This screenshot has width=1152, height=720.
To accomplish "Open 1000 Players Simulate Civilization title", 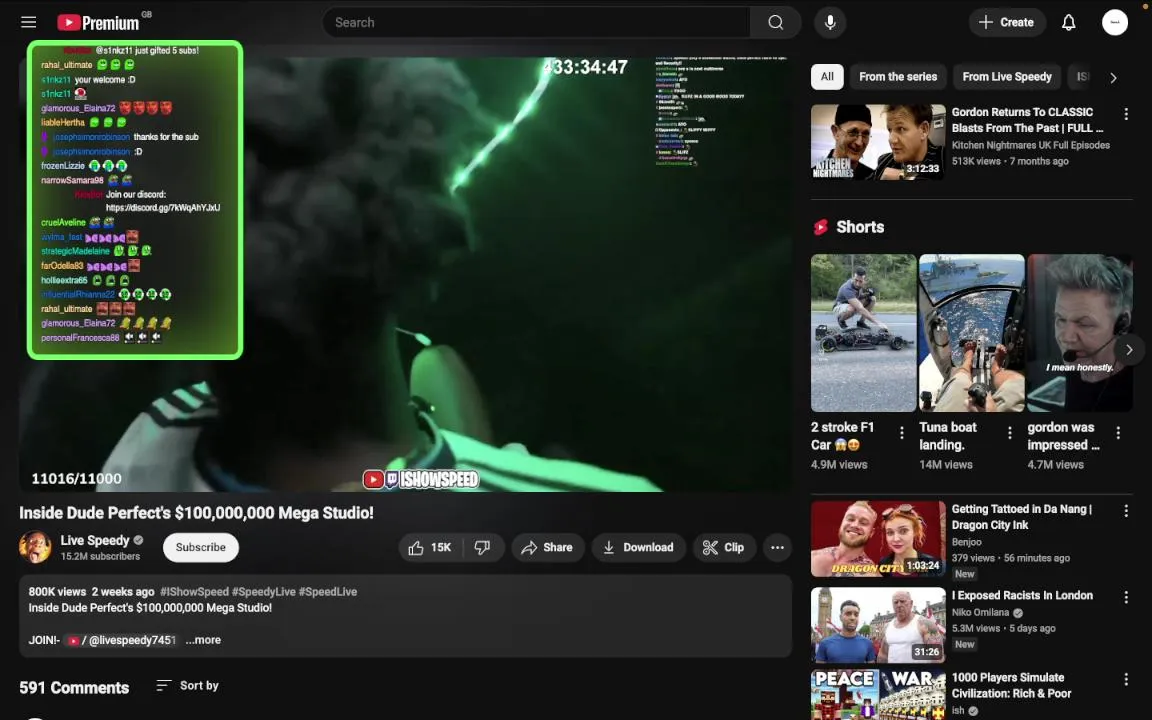I will tap(1011, 685).
